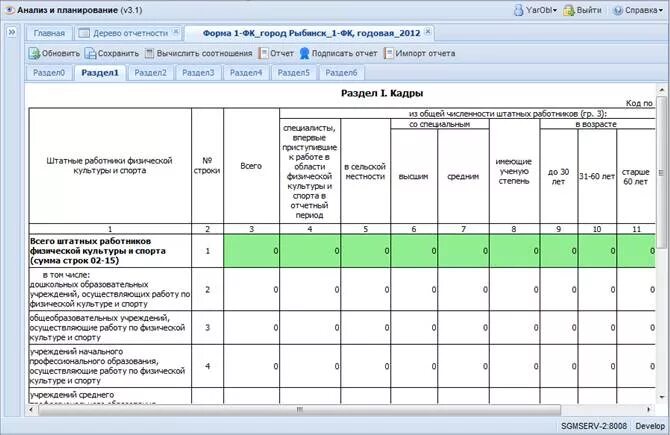Click vertical scrollbar up arrow
Viewport: 670px width, 435px height.
pos(661,90)
